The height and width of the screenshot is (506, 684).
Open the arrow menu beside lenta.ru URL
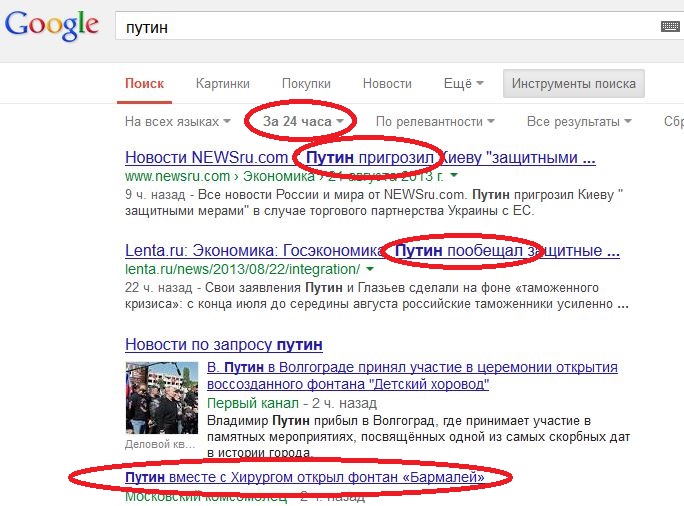tap(370, 269)
